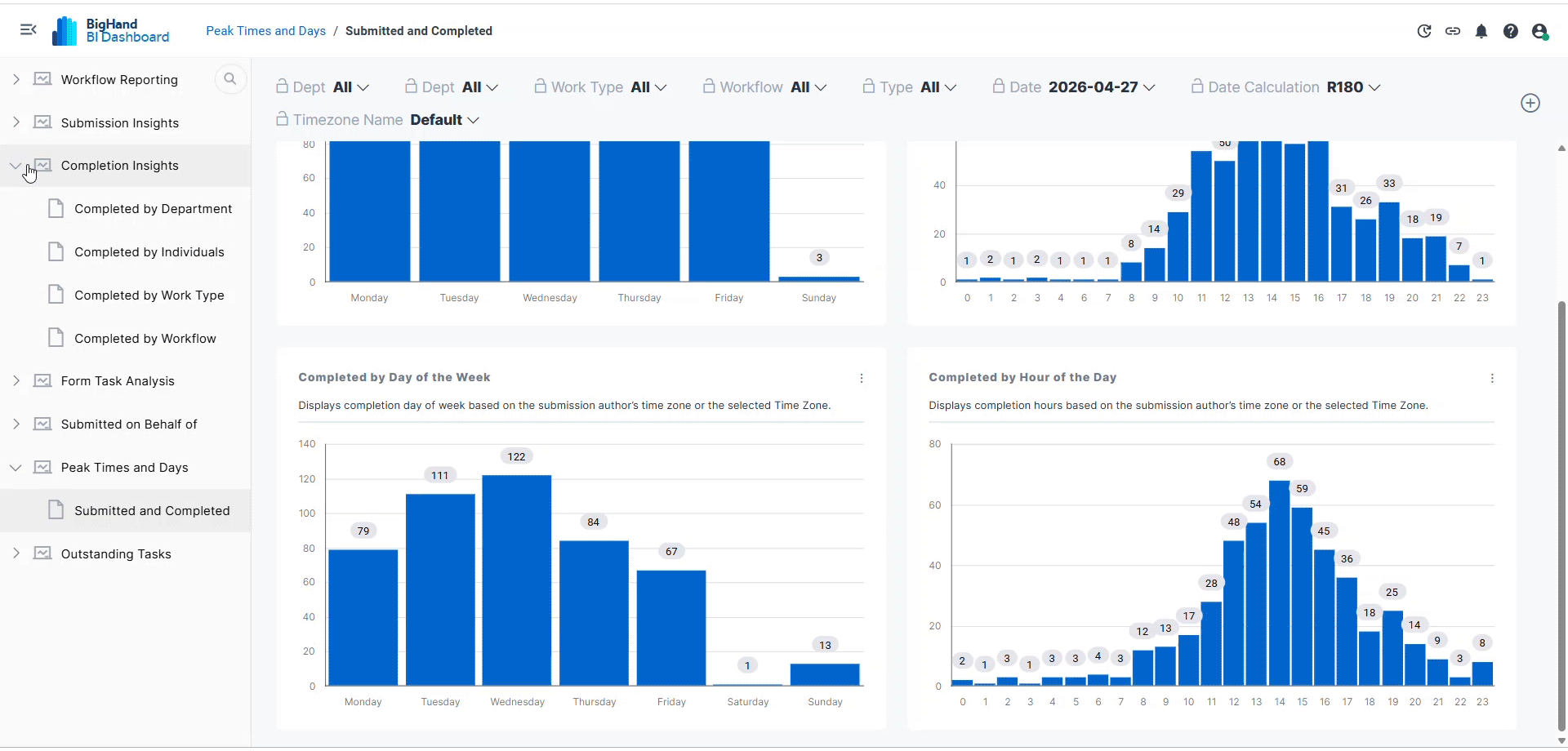Screen dimensions: 1568x751
Task: Copy the dashboard link icon
Action: coord(1453,31)
